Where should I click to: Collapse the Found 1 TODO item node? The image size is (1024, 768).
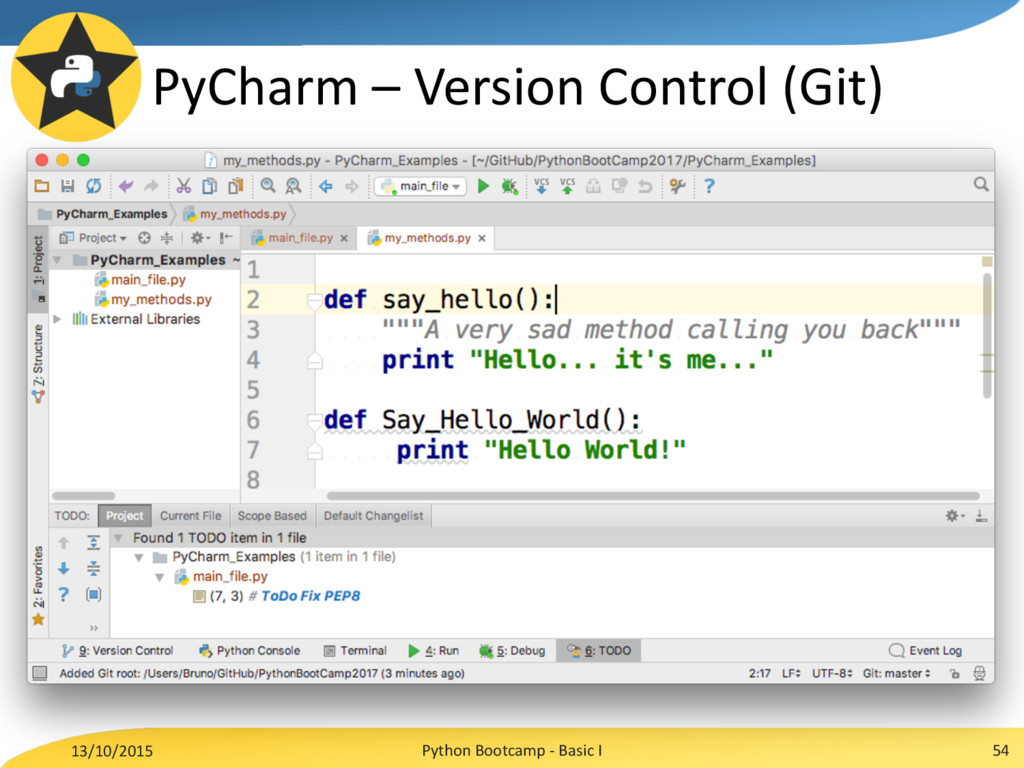(x=118, y=538)
